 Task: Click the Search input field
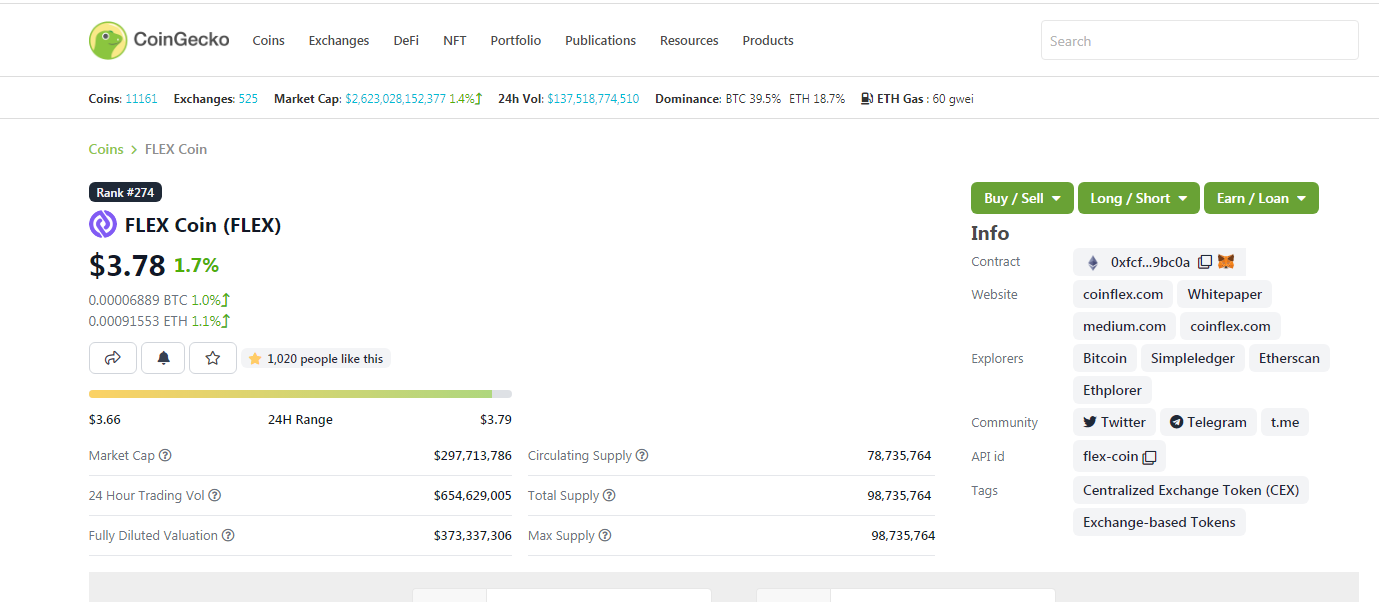pos(1199,40)
